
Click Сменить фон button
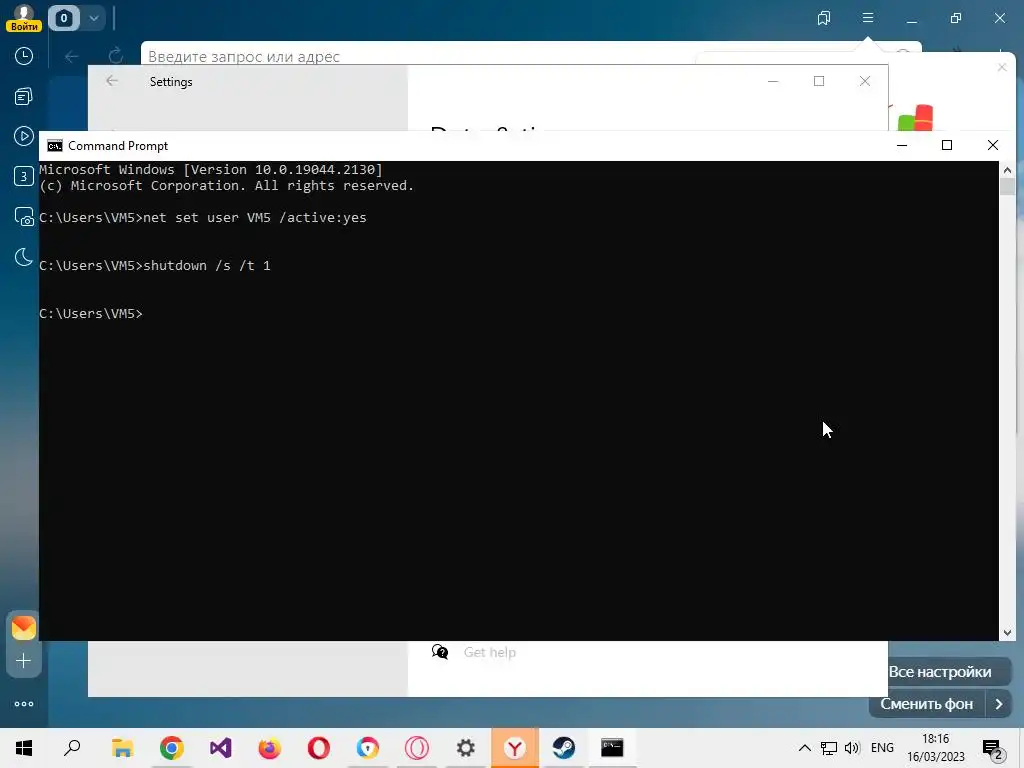pos(927,704)
